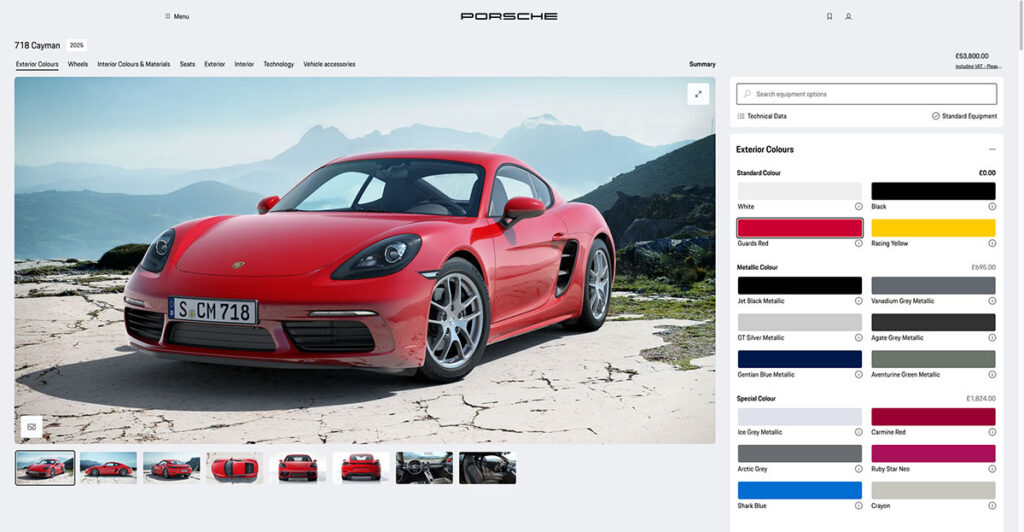1024x532 pixels.
Task: Show info for Black colour
Action: click(992, 206)
